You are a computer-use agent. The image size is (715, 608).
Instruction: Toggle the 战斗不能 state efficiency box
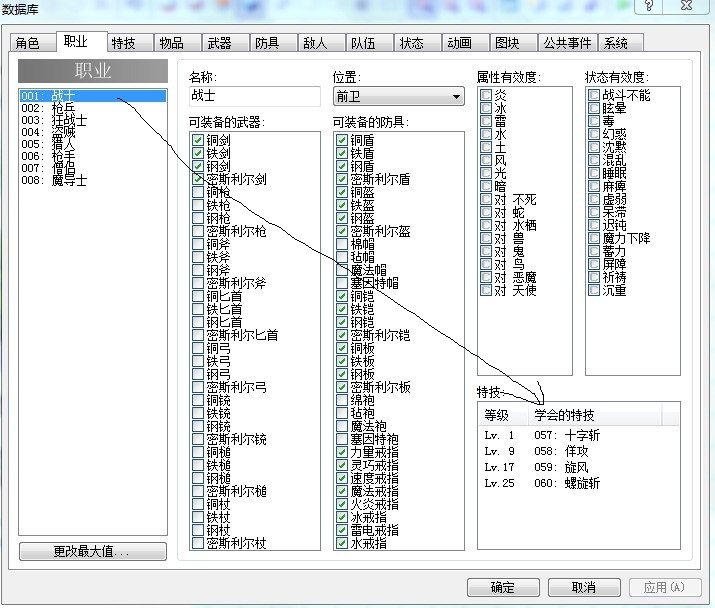point(594,95)
